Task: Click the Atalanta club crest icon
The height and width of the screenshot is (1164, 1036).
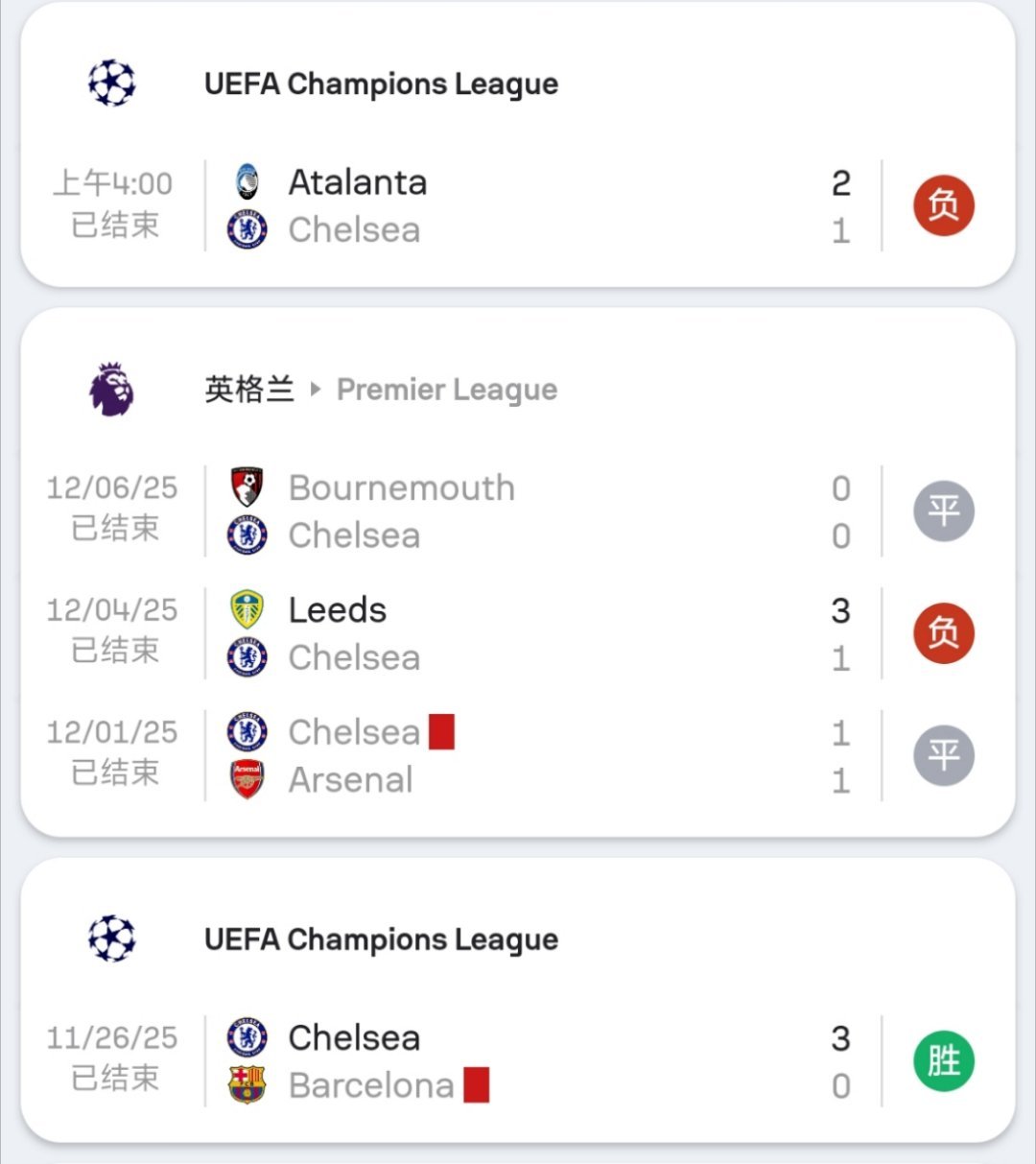Action: (247, 182)
